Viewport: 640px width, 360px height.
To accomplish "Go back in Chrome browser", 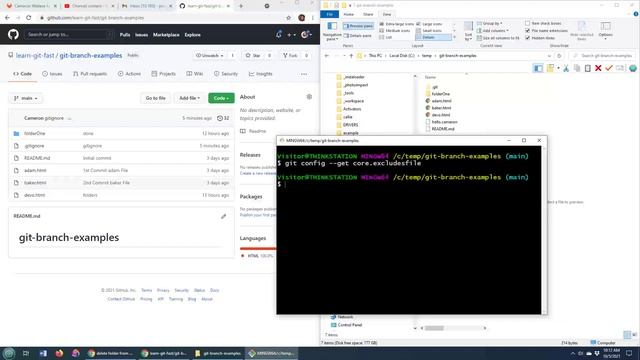I will [x=7, y=18].
